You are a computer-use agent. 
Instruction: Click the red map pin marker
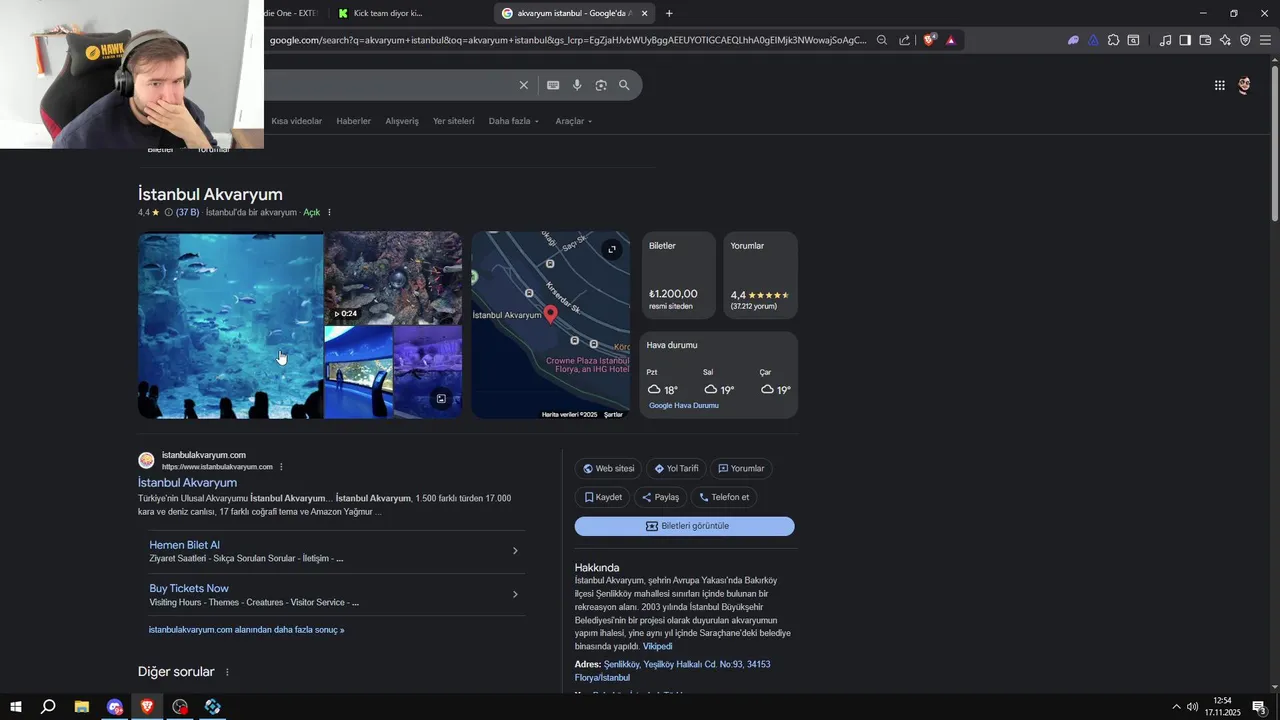click(550, 315)
